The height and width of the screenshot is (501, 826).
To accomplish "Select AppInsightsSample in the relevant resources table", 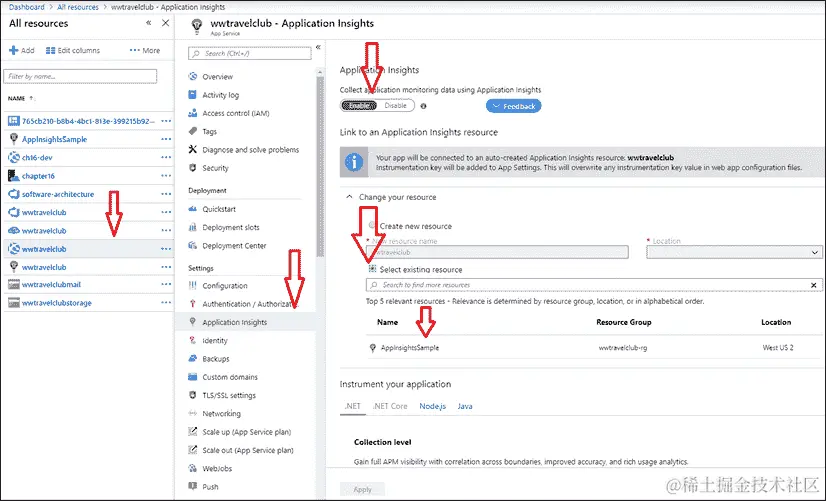I will pos(409,348).
